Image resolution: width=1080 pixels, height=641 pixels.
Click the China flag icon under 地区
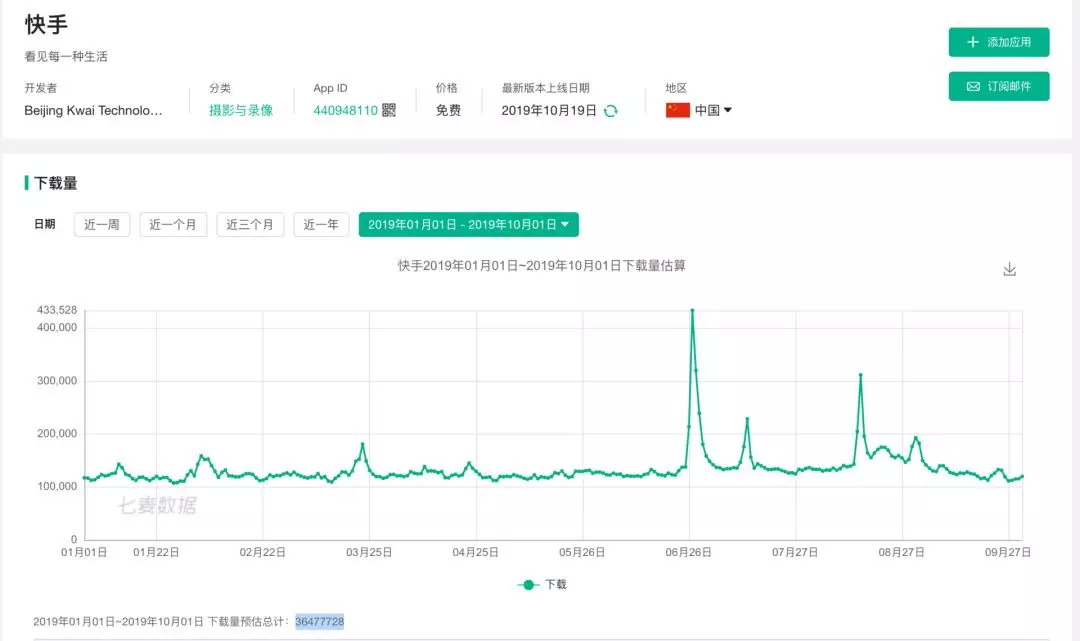pyautogui.click(x=678, y=110)
